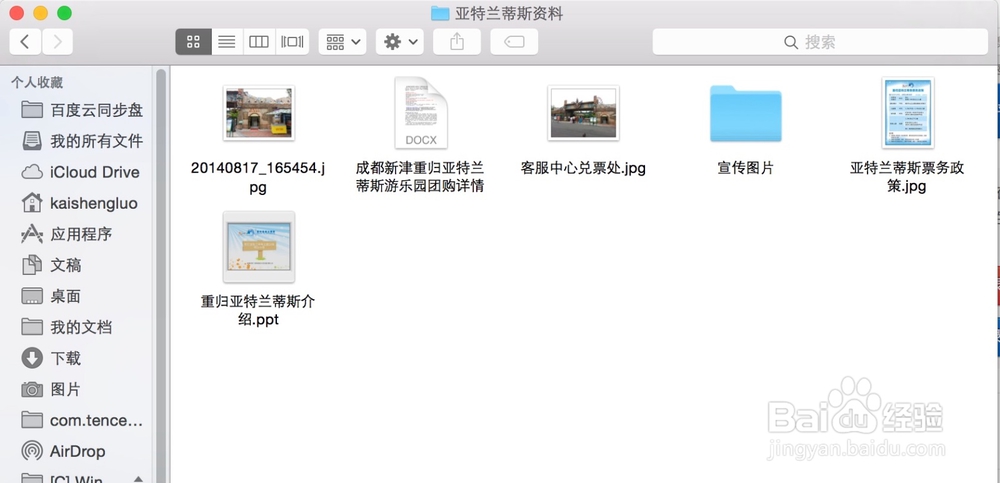Select the 成都新津 DOCX document icon
The height and width of the screenshot is (483, 1000).
[420, 113]
